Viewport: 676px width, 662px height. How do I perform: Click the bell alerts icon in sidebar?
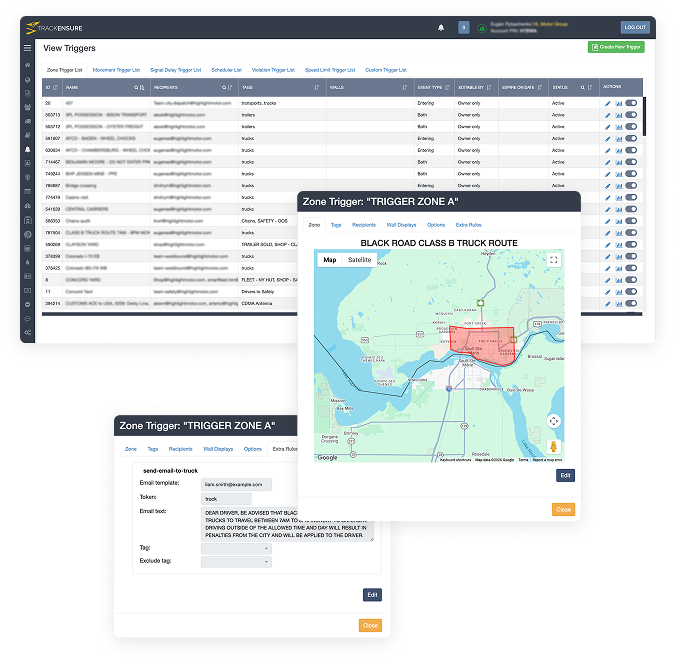click(28, 150)
